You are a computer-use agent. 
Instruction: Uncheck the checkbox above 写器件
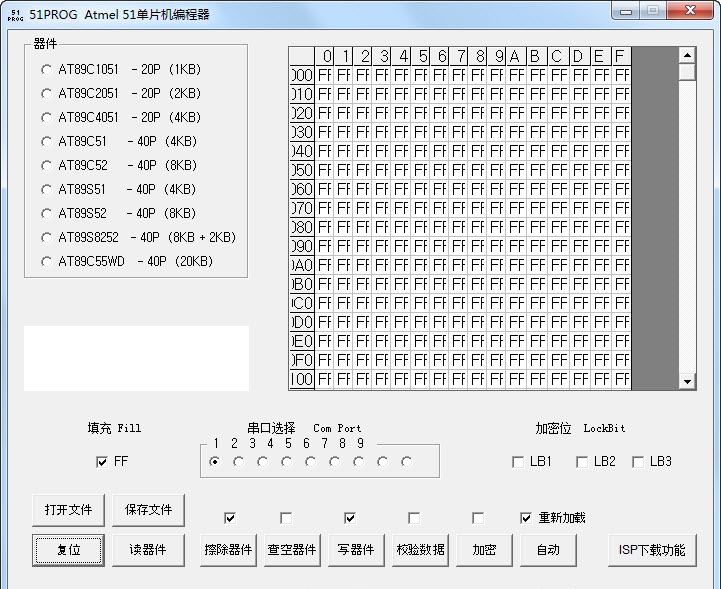pyautogui.click(x=349, y=518)
